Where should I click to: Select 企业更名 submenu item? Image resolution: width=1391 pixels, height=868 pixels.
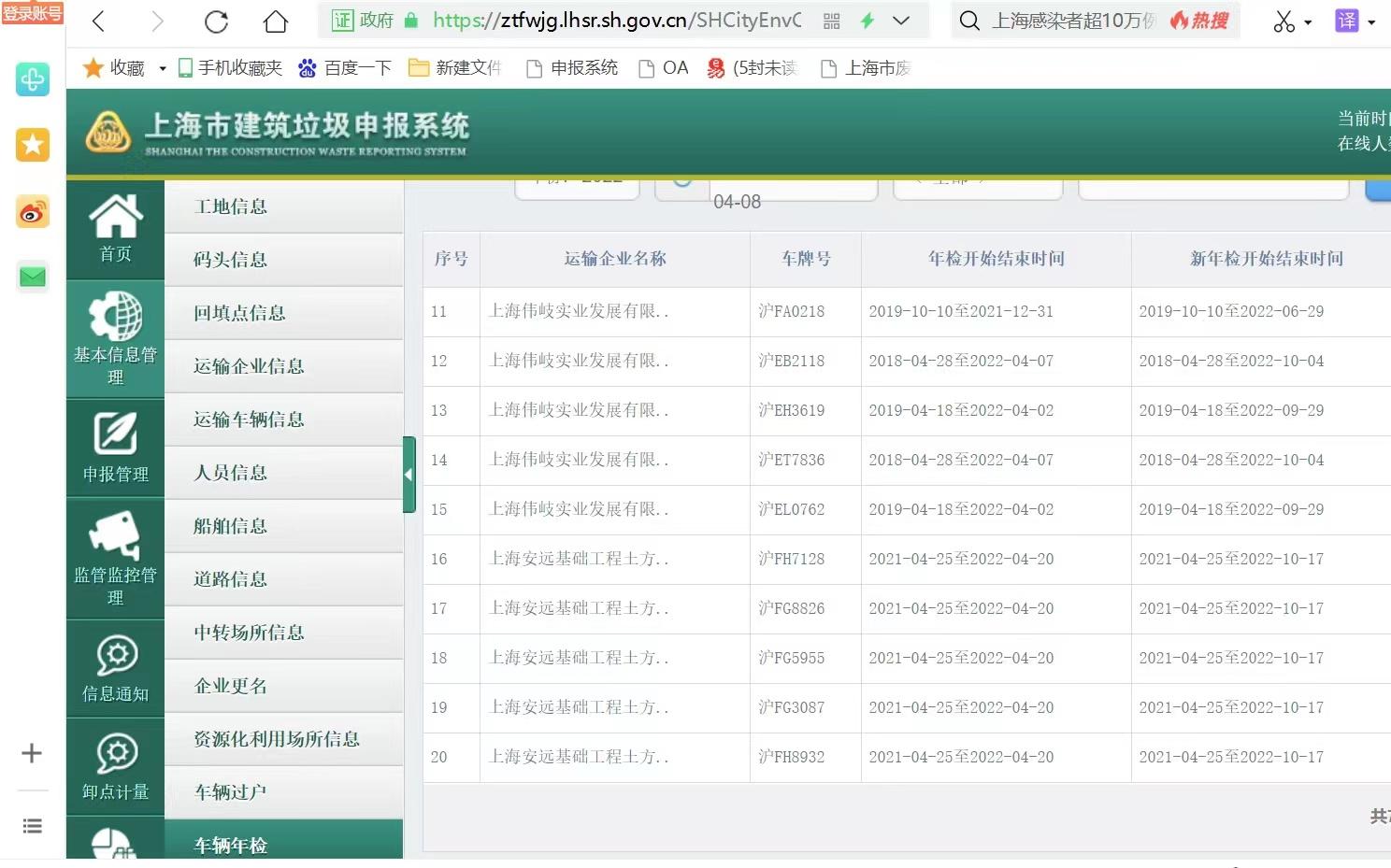point(284,686)
